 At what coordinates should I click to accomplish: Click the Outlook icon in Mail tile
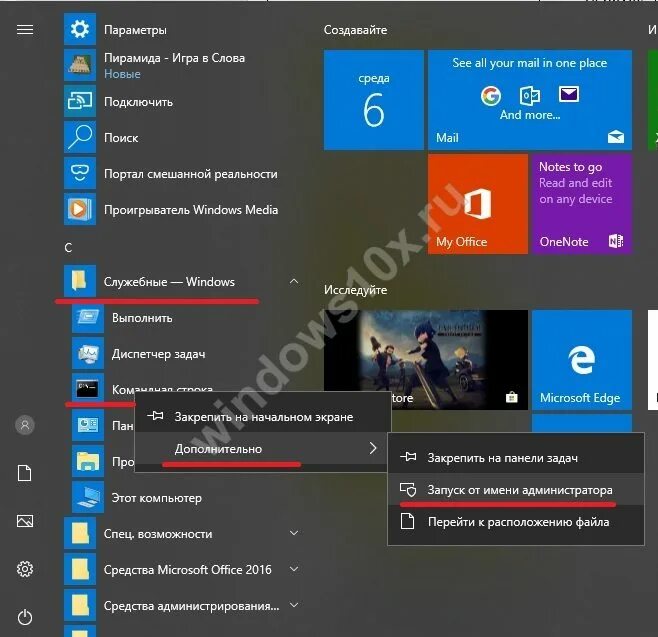click(530, 95)
